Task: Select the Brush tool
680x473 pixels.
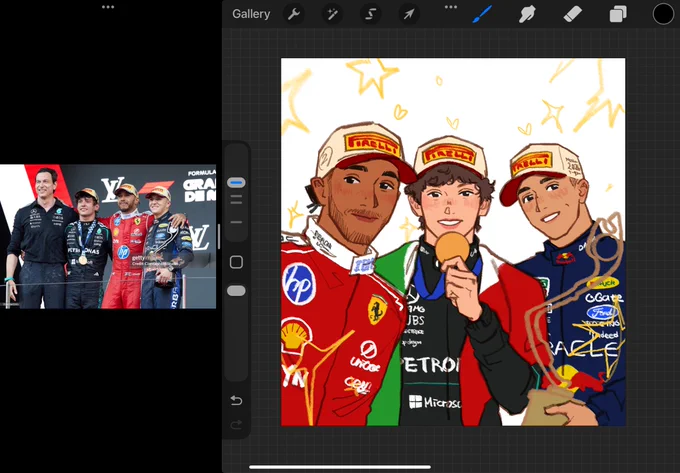Action: [482, 14]
